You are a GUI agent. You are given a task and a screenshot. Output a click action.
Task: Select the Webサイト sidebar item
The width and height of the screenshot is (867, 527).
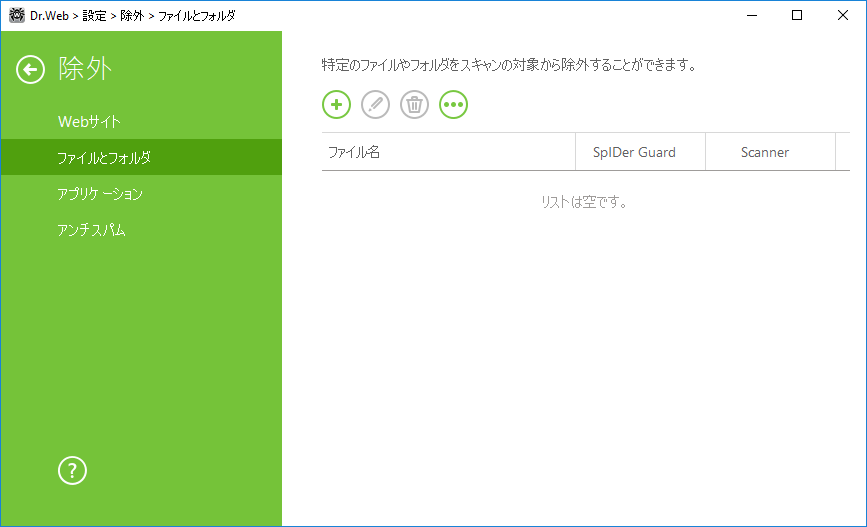(x=141, y=122)
